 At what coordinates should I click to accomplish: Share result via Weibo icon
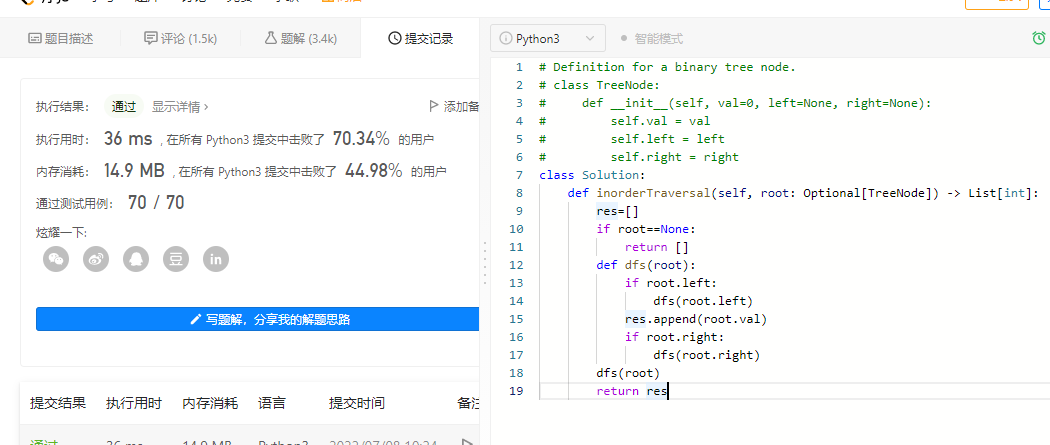[x=96, y=259]
